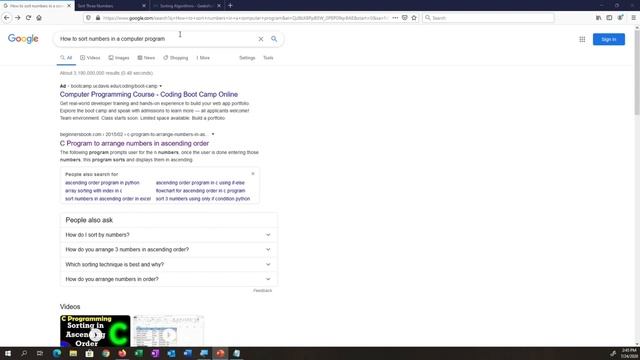Open File Explorer from taskbar

73,353
